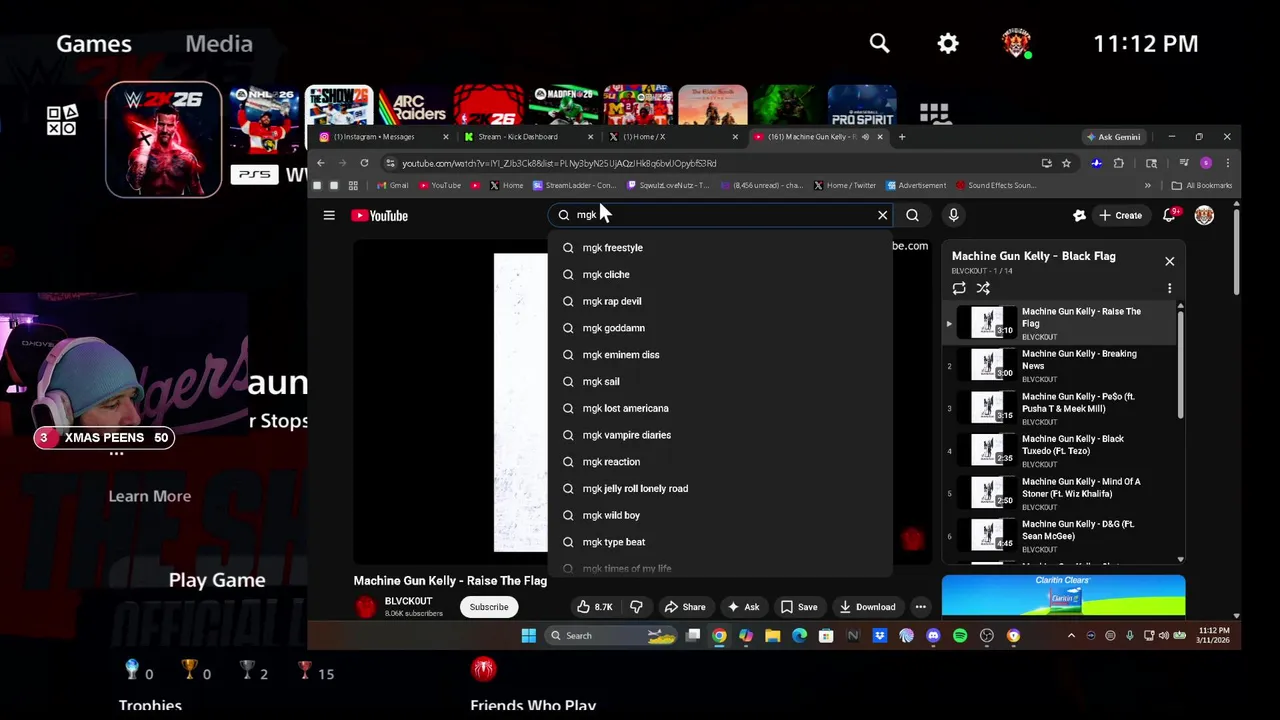This screenshot has width=1280, height=720.
Task: Open Discord from the Windows taskbar
Action: (x=933, y=636)
